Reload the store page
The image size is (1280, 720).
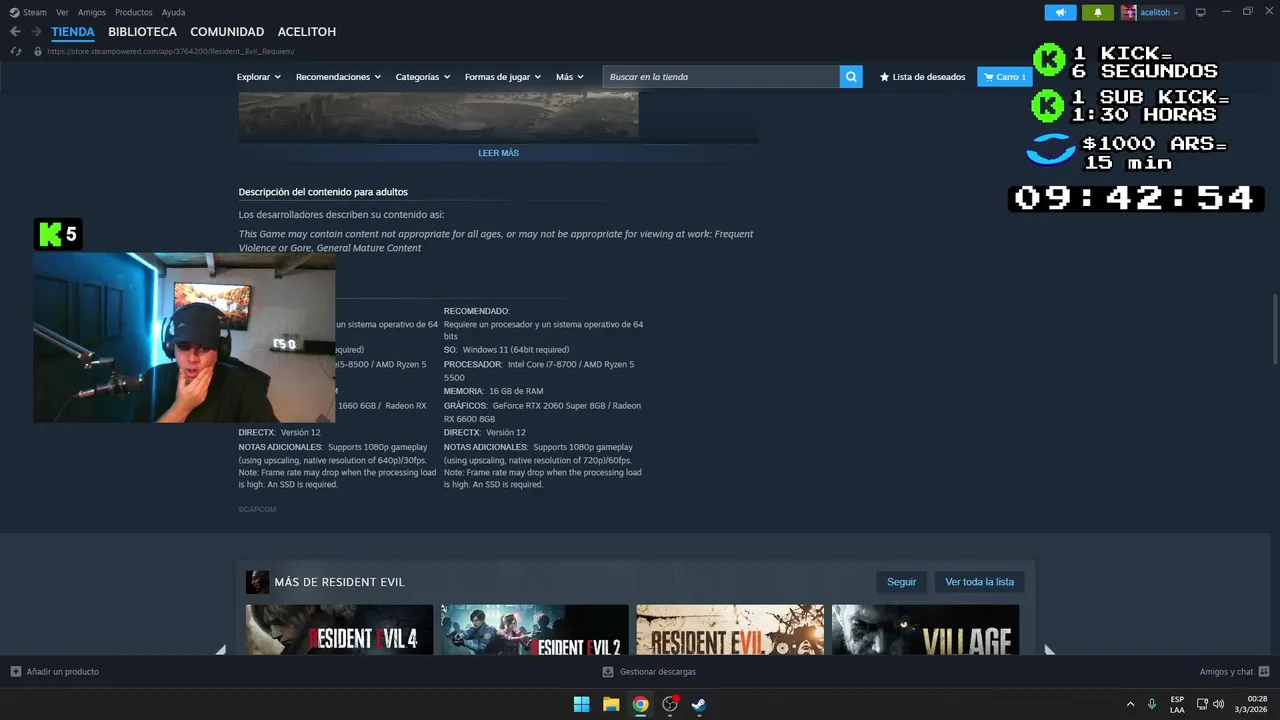16,51
